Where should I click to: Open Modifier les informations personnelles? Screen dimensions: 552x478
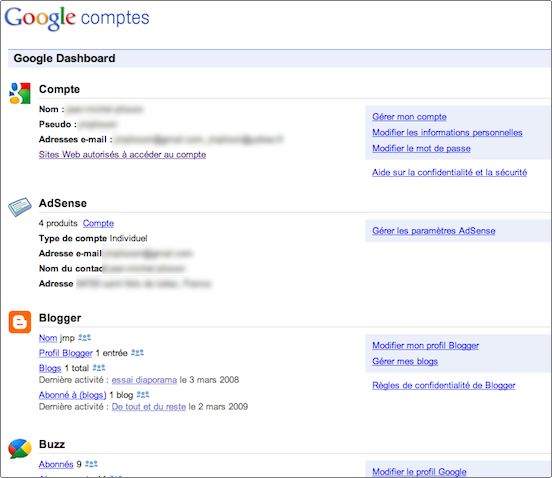pos(447,132)
